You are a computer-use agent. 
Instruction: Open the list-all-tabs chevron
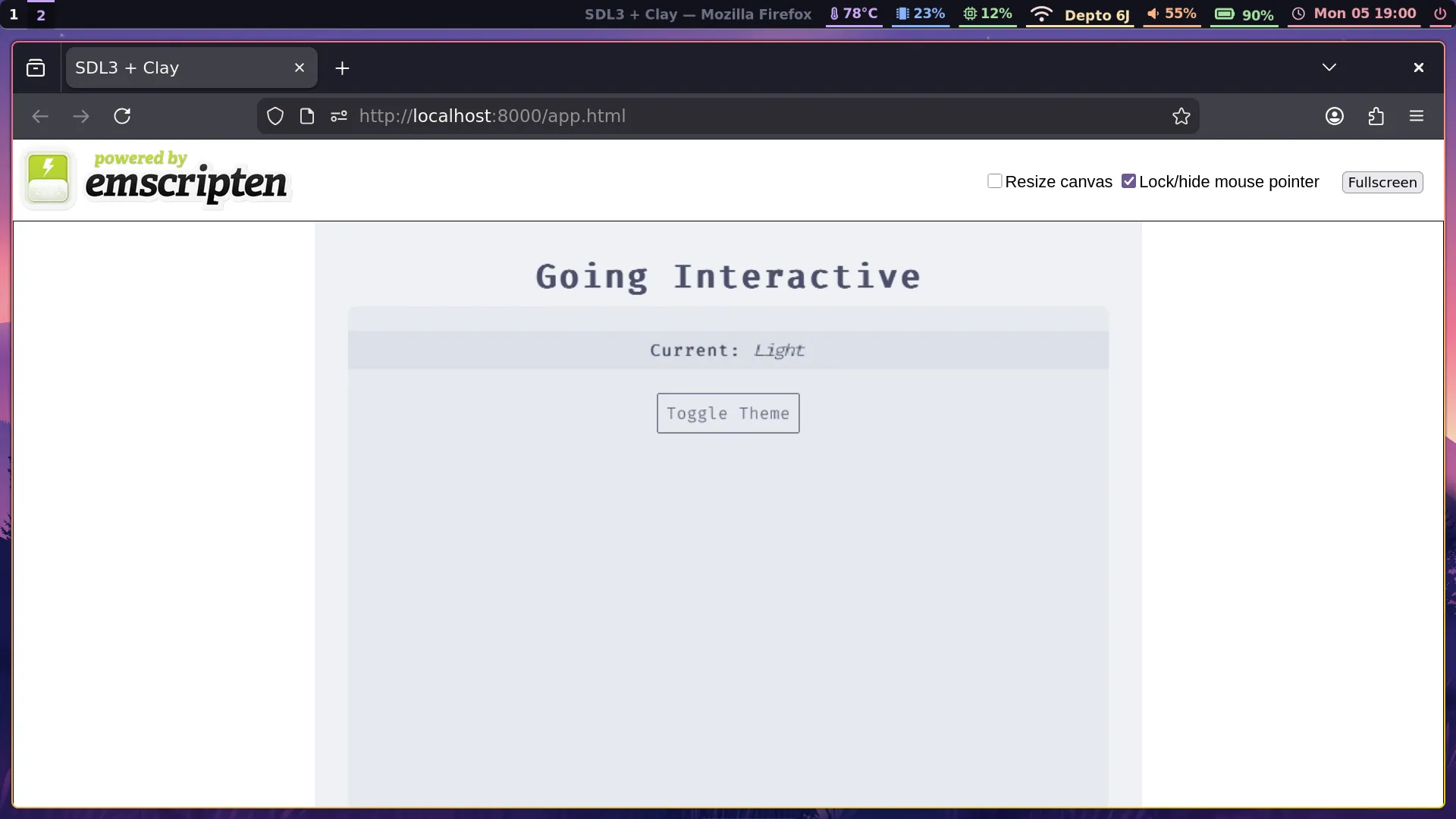pyautogui.click(x=1329, y=67)
